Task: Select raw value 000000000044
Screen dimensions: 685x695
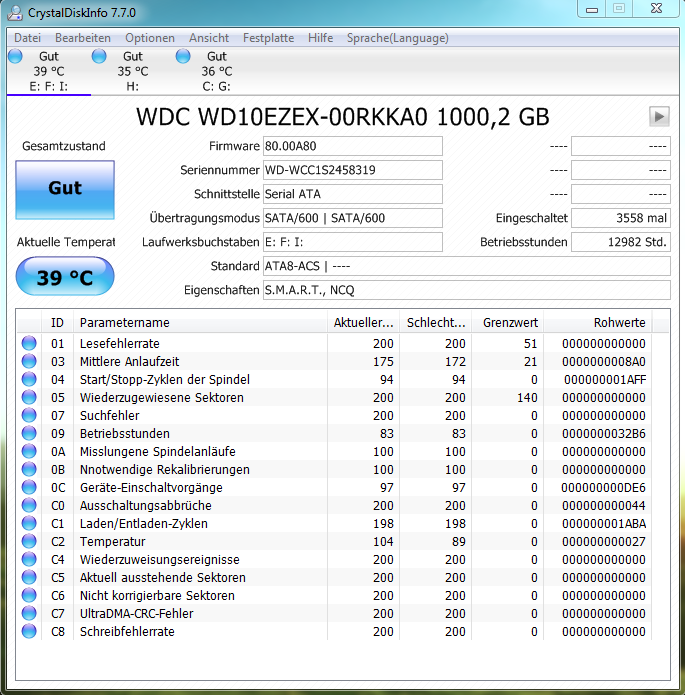Action: (604, 505)
